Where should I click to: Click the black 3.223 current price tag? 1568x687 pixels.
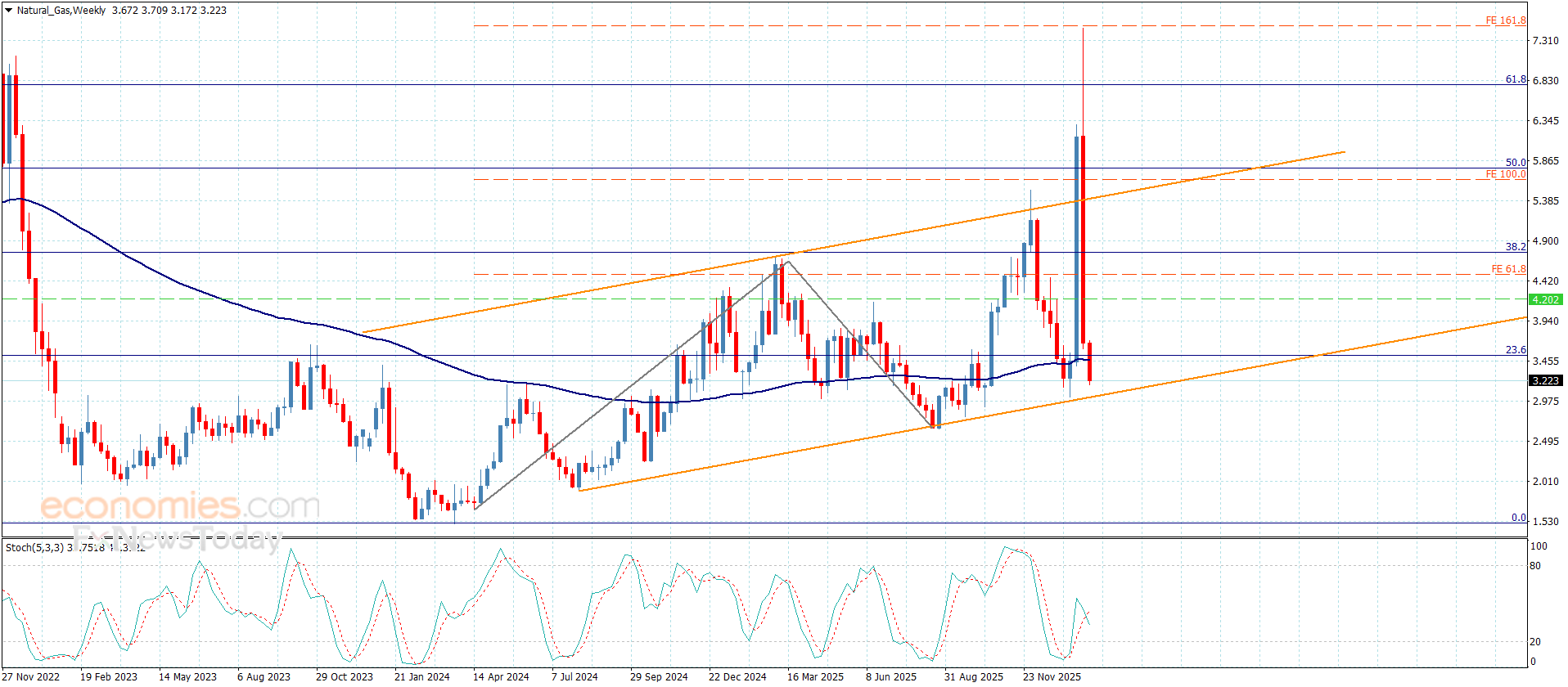(1545, 380)
